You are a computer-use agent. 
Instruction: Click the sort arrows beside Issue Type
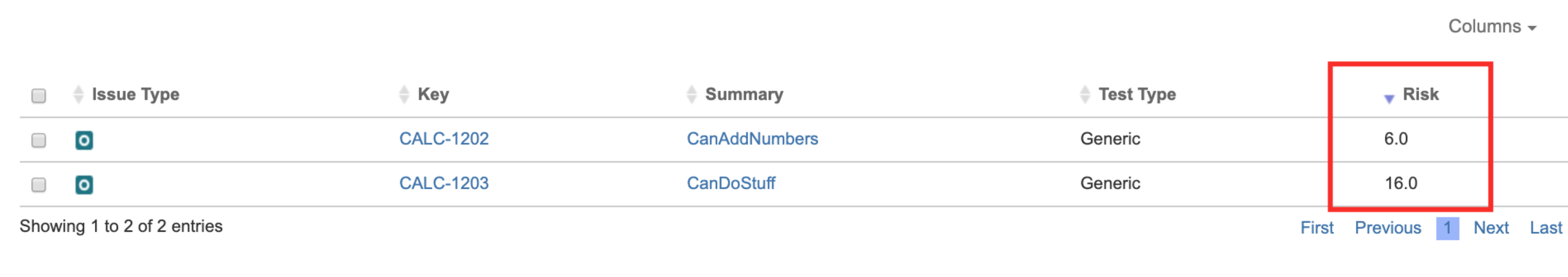[x=78, y=94]
